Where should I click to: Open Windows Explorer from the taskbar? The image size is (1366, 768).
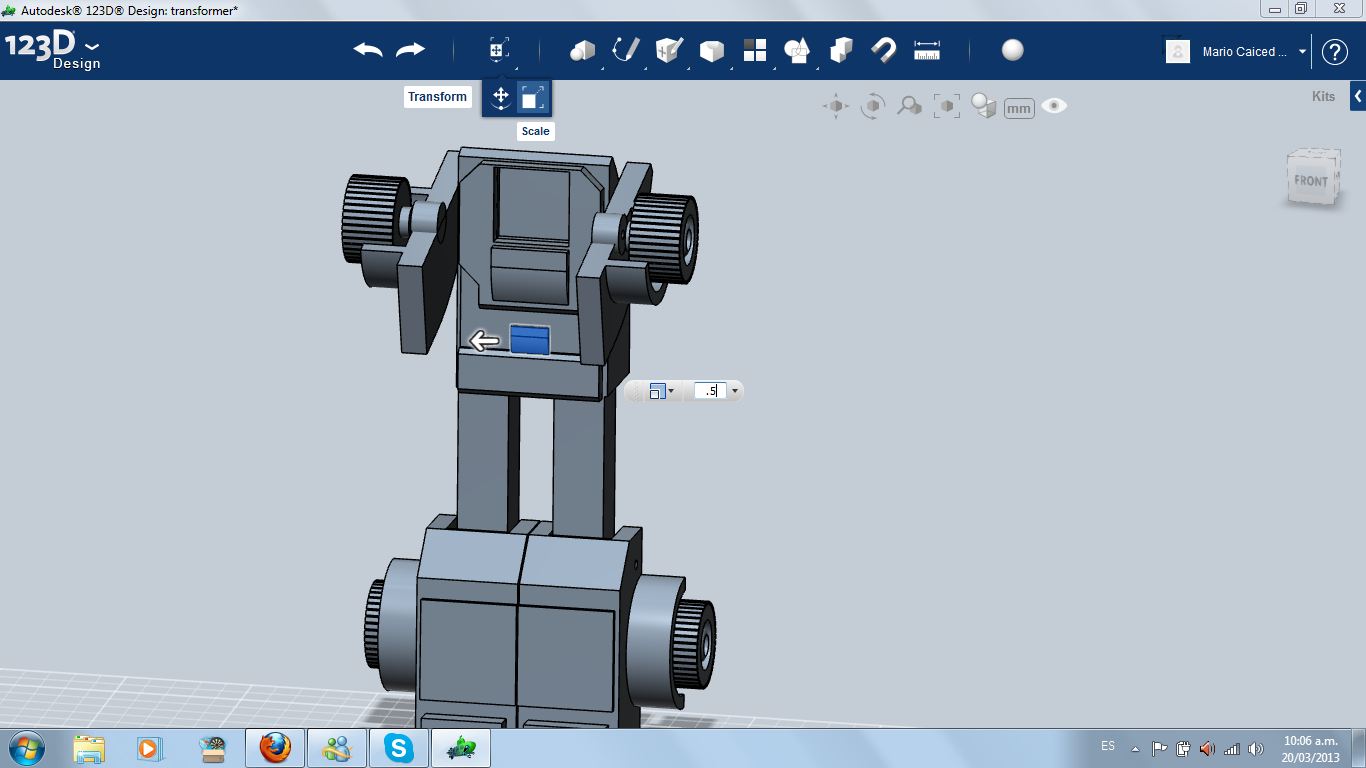point(89,747)
